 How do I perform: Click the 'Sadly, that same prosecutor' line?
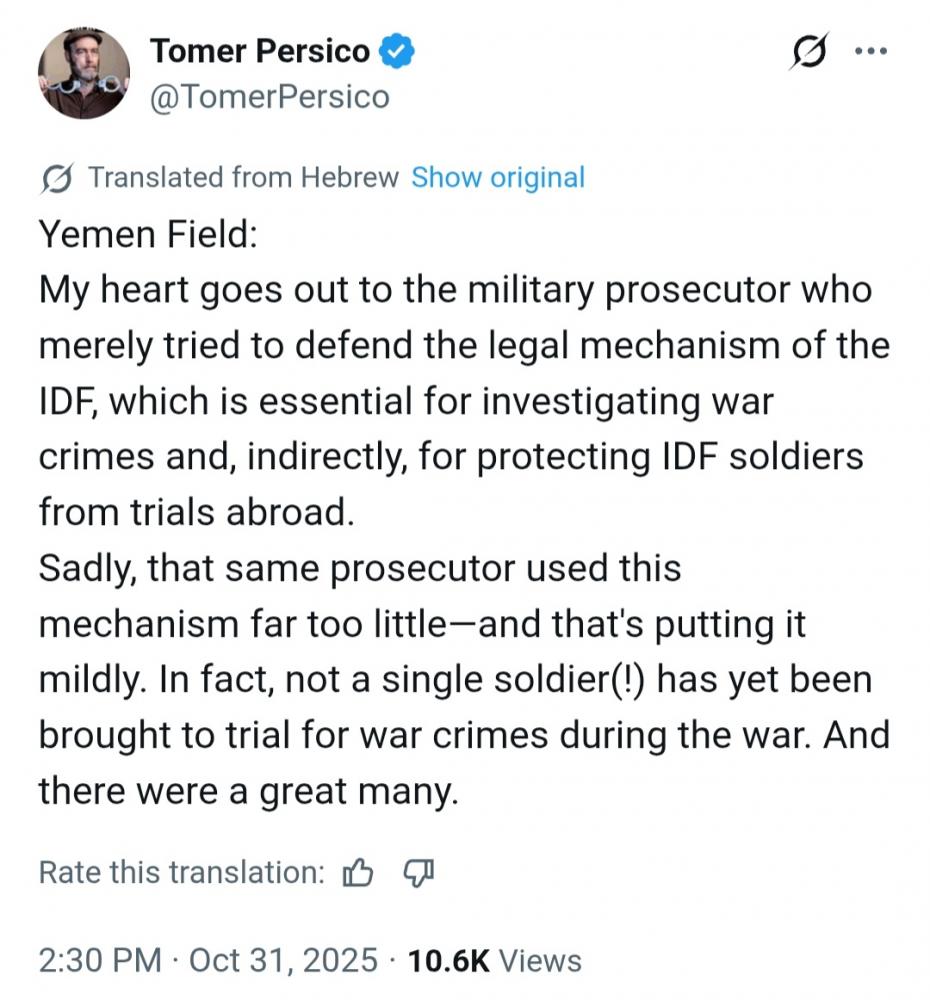coord(359,568)
